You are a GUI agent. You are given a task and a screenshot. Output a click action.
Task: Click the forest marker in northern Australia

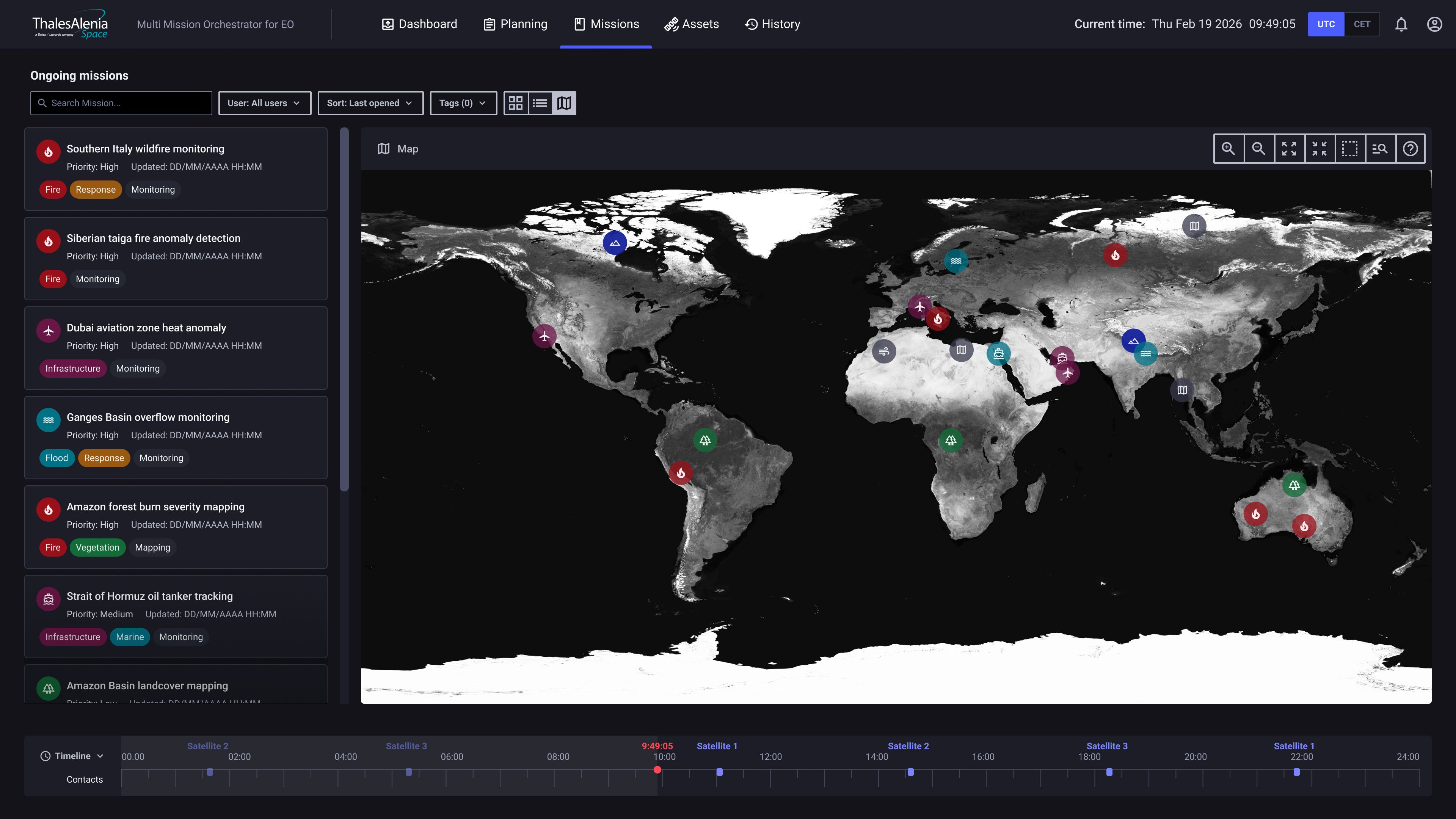(x=1294, y=485)
